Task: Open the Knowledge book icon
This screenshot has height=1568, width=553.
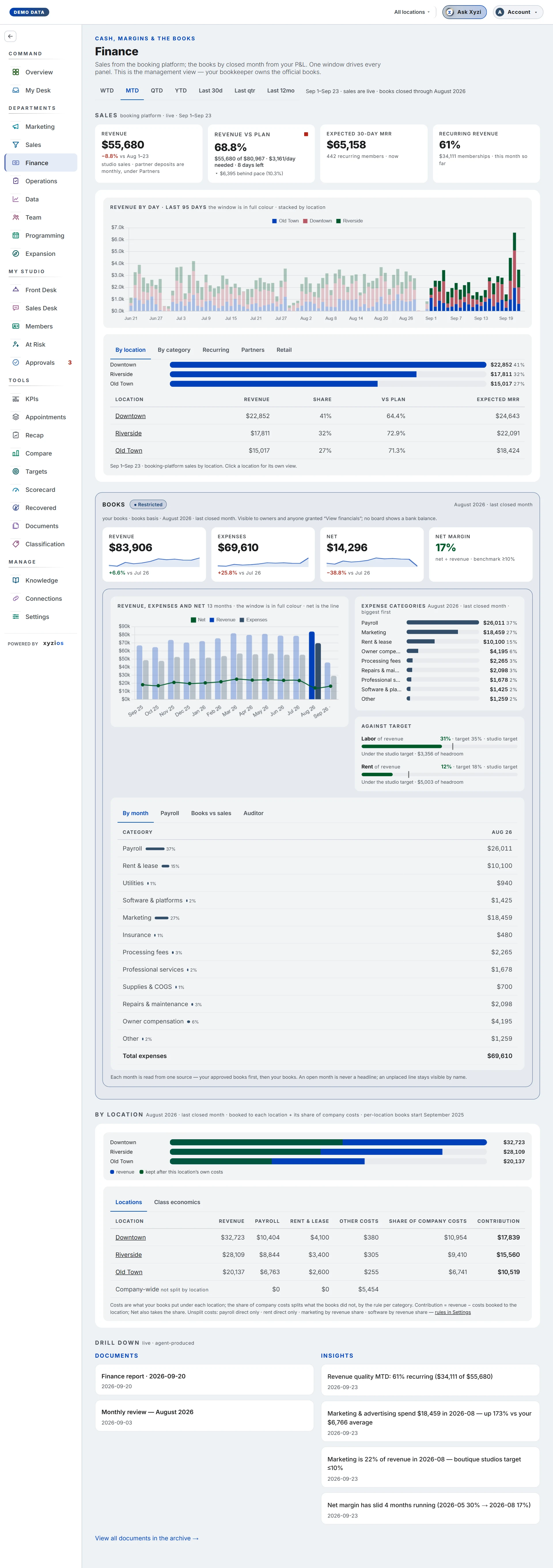Action: (x=16, y=581)
